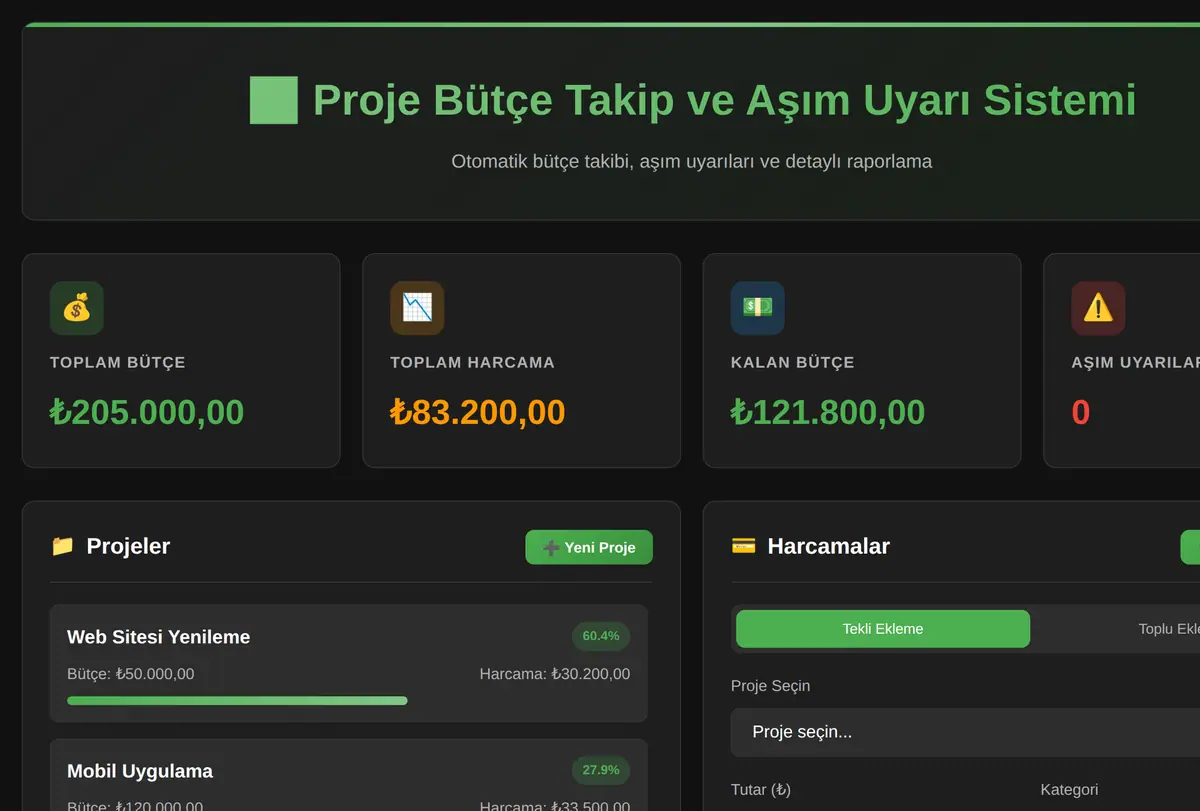Click the ₺205.000,00 total budget value
Viewport: 1200px width, 811px height.
tap(147, 412)
